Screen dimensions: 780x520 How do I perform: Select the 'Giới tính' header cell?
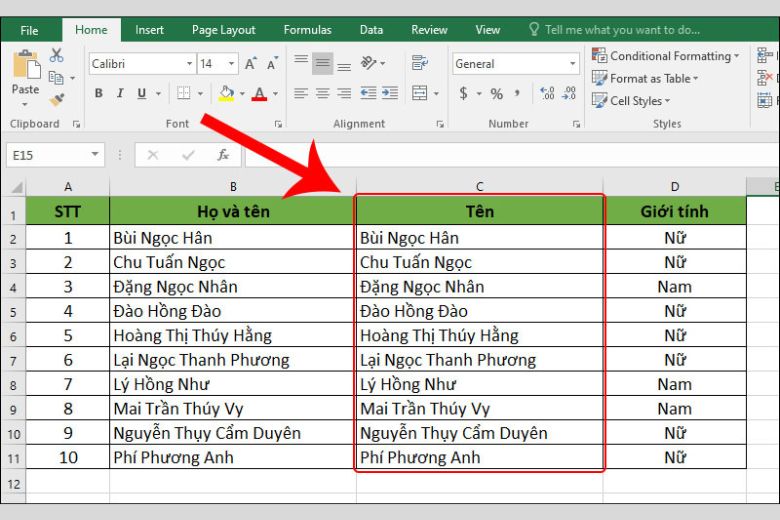[675, 211]
